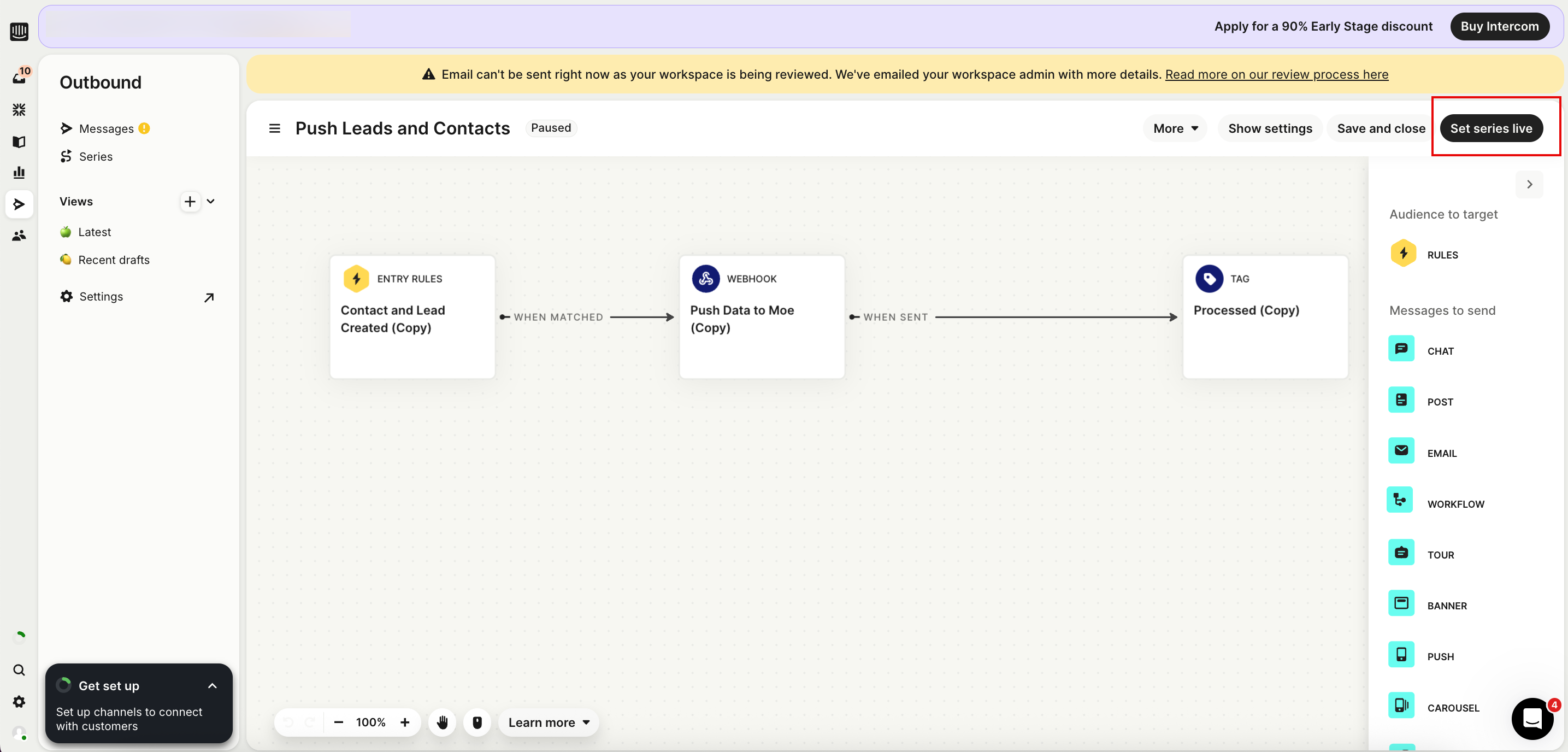Click the redo arrow in canvas toolbar
1568x752 pixels.
(309, 723)
